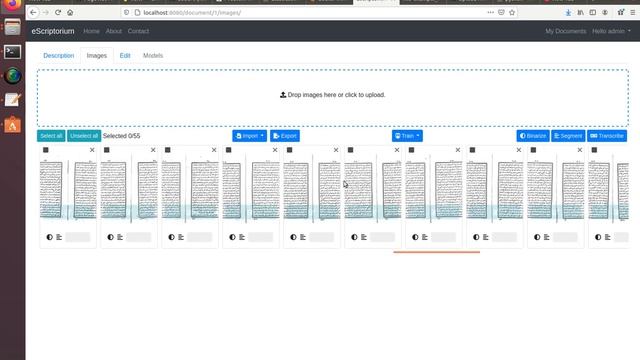Expand the Import dropdown
Image resolution: width=640 pixels, height=360 pixels.
coord(249,136)
